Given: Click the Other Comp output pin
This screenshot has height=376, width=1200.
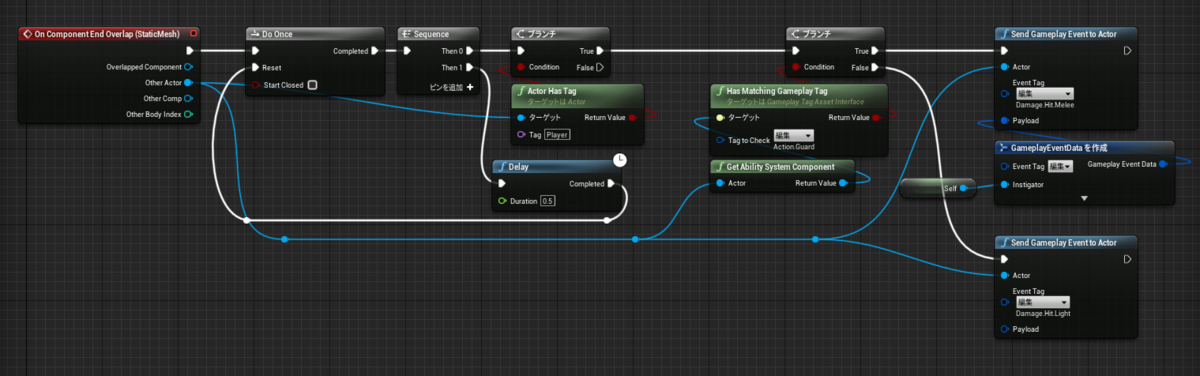Looking at the screenshot, I should point(188,99).
